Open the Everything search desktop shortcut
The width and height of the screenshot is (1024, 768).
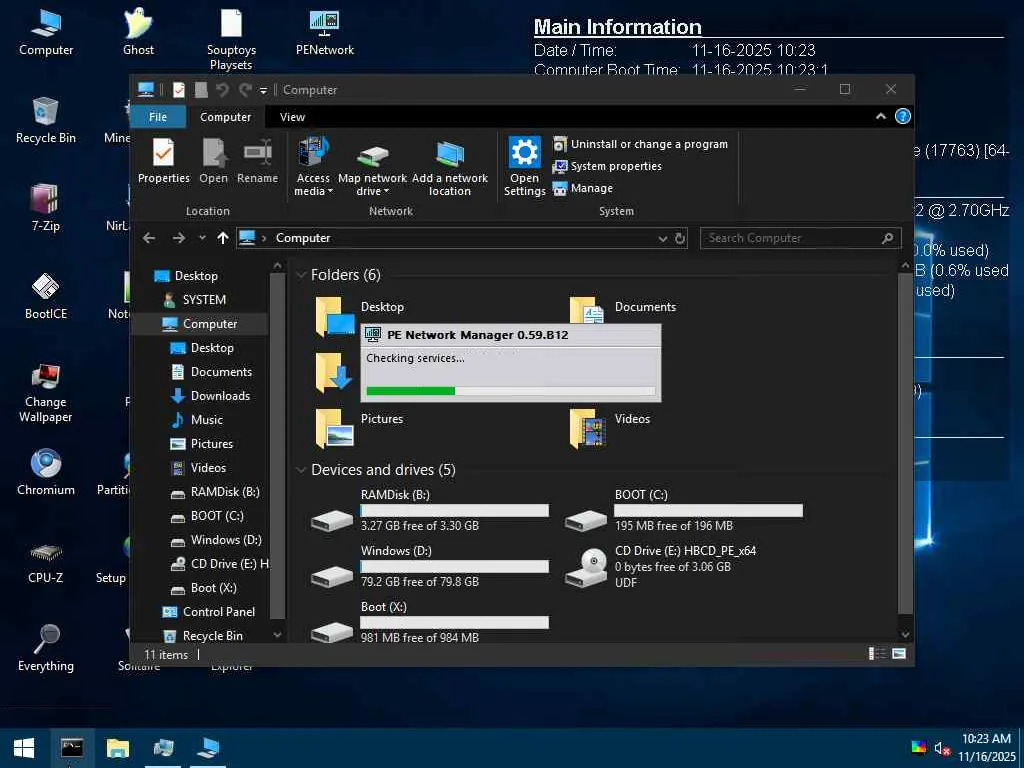(x=46, y=647)
